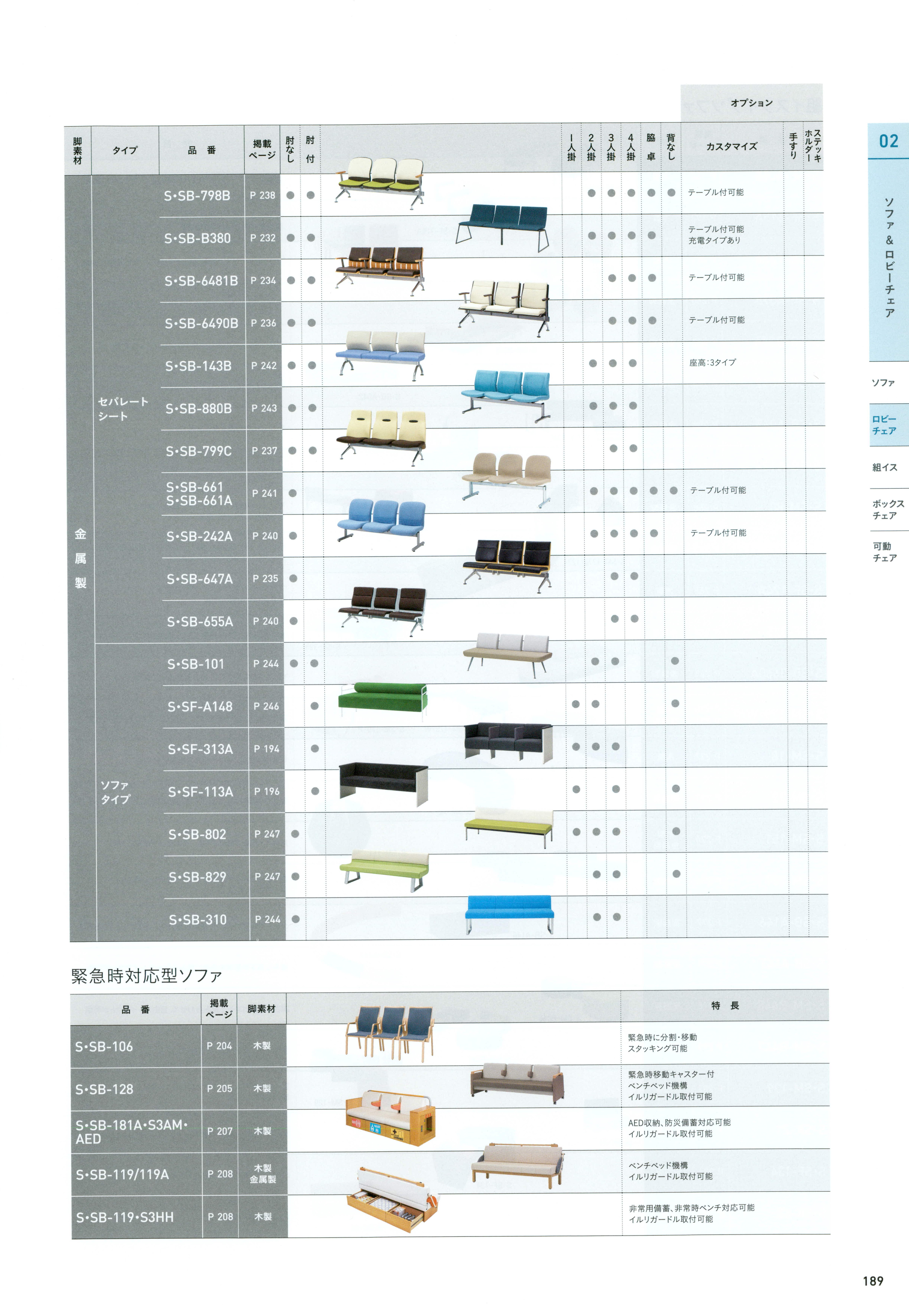The width and height of the screenshot is (909, 1316).
Task: Click the 緊急時に分割・移動 feature text
Action: point(662,1038)
